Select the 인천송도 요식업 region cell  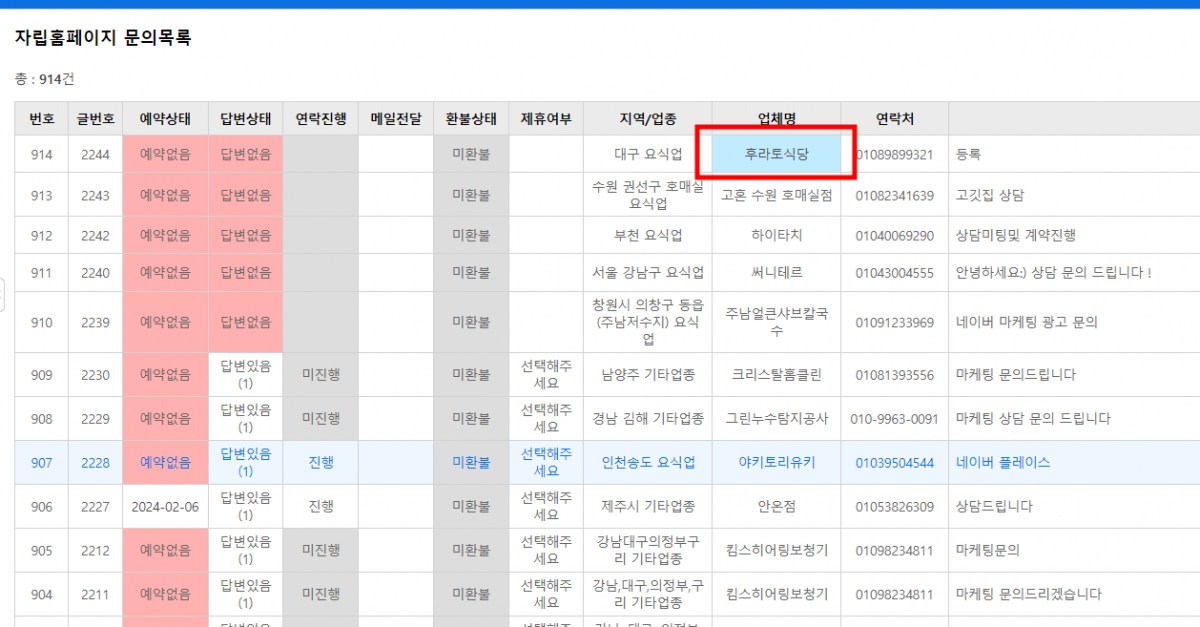[x=647, y=463]
